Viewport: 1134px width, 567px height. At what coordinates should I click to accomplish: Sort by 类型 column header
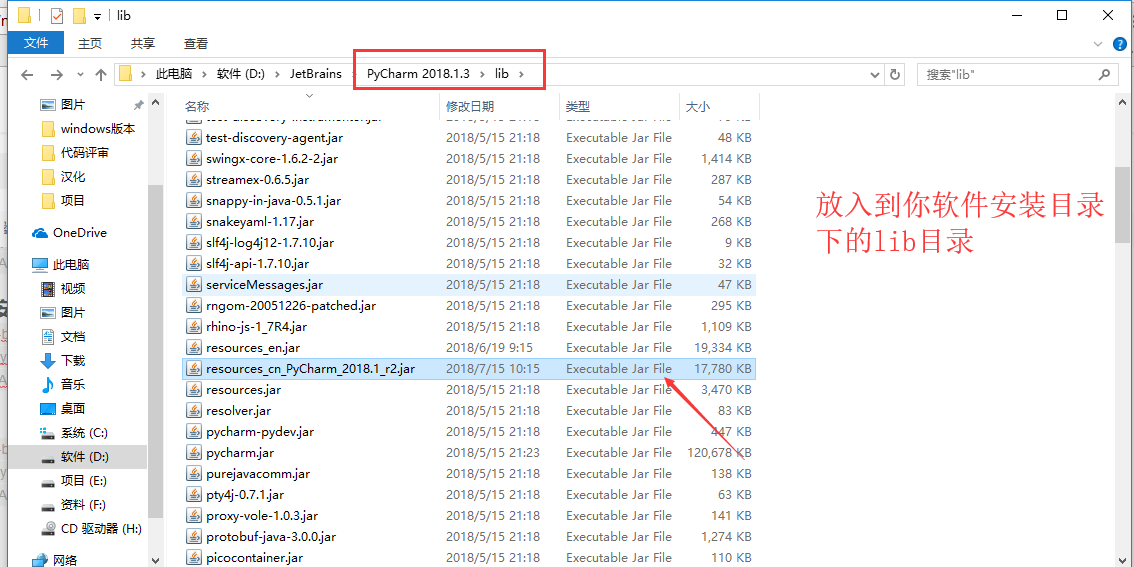(577, 106)
